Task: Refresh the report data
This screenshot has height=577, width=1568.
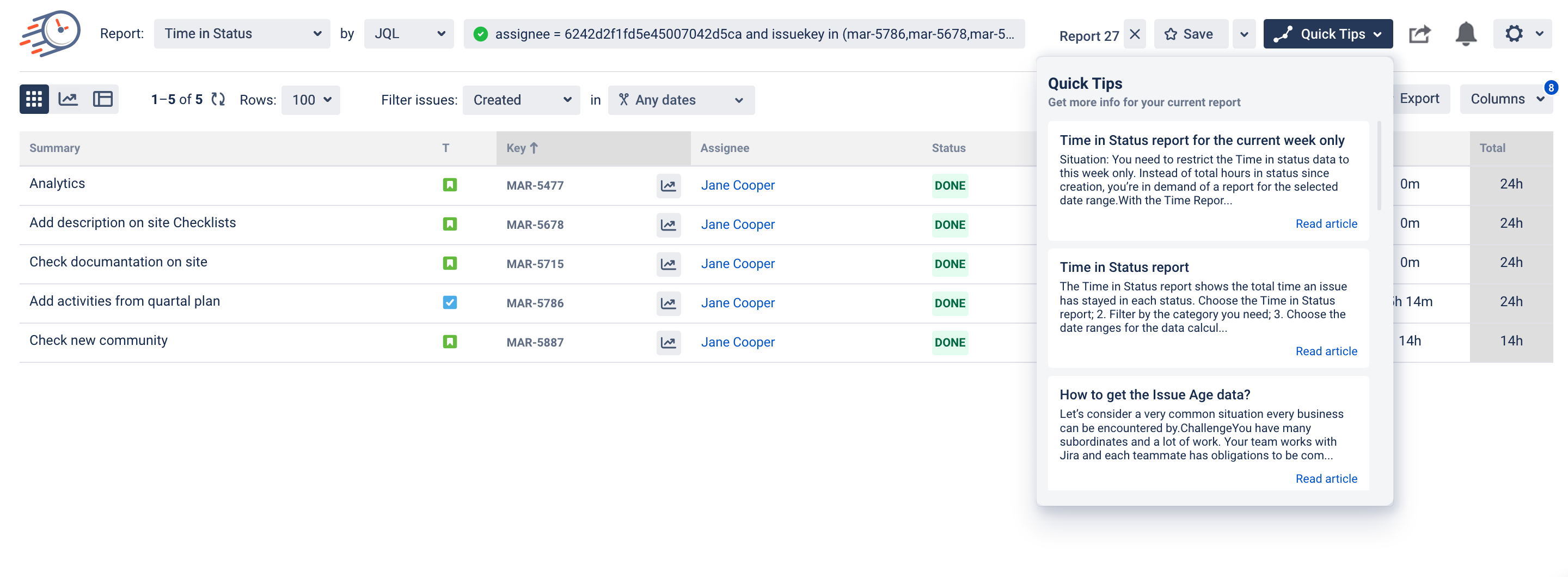Action: pyautogui.click(x=218, y=99)
